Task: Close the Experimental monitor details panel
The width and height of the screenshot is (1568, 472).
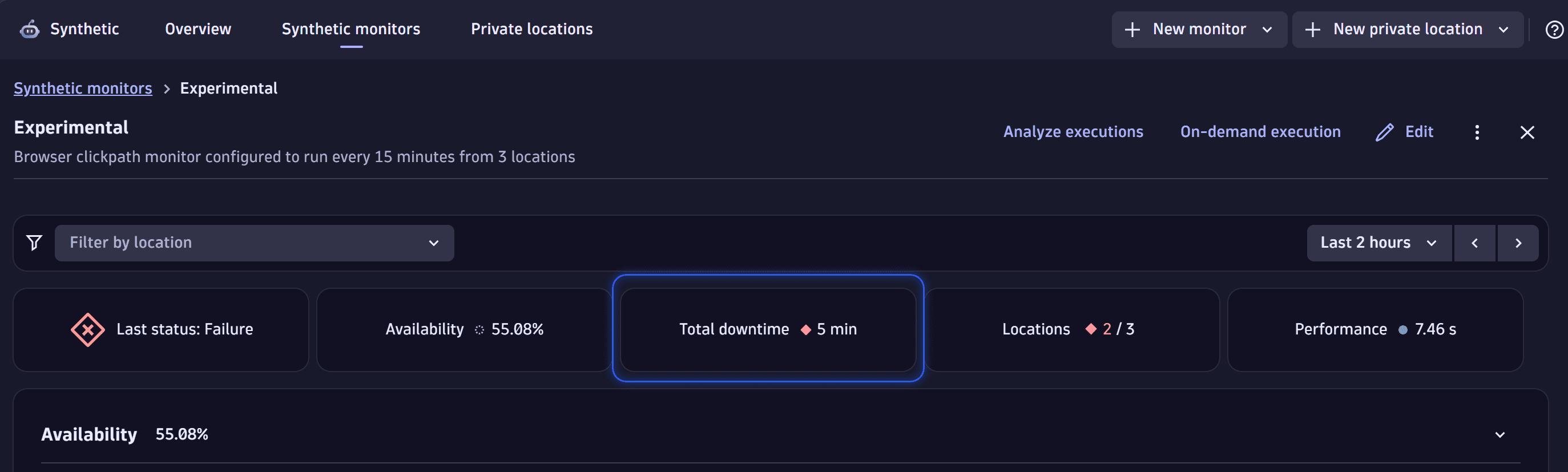Action: 1526,132
